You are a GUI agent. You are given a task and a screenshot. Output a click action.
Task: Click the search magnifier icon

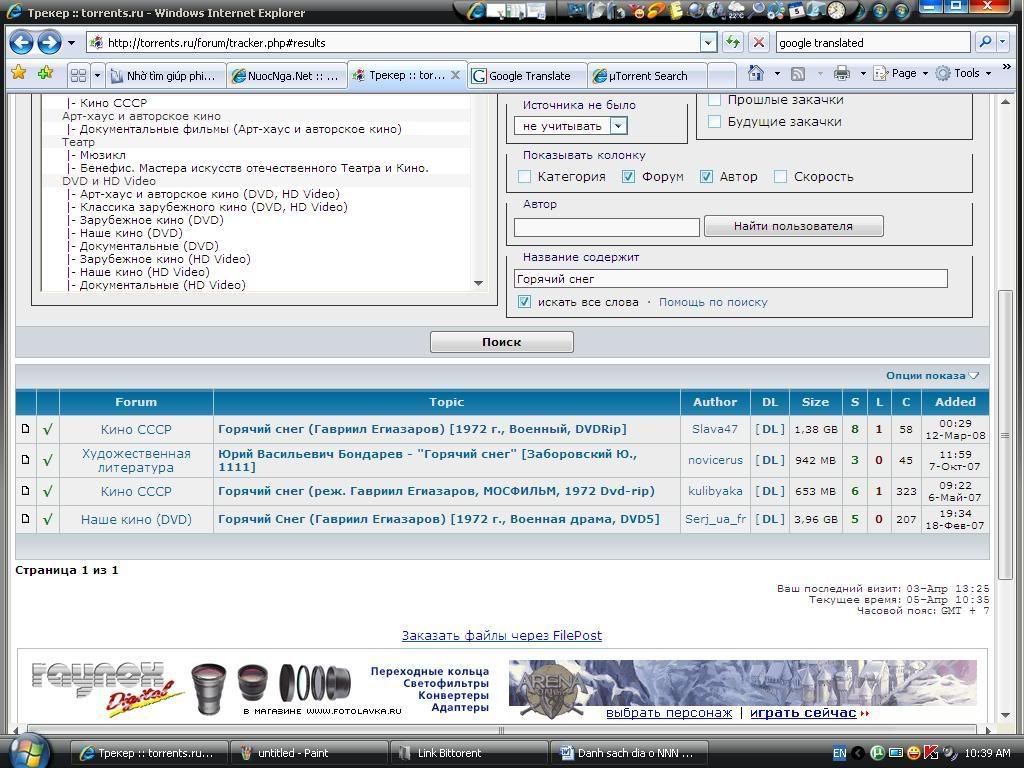tap(985, 43)
